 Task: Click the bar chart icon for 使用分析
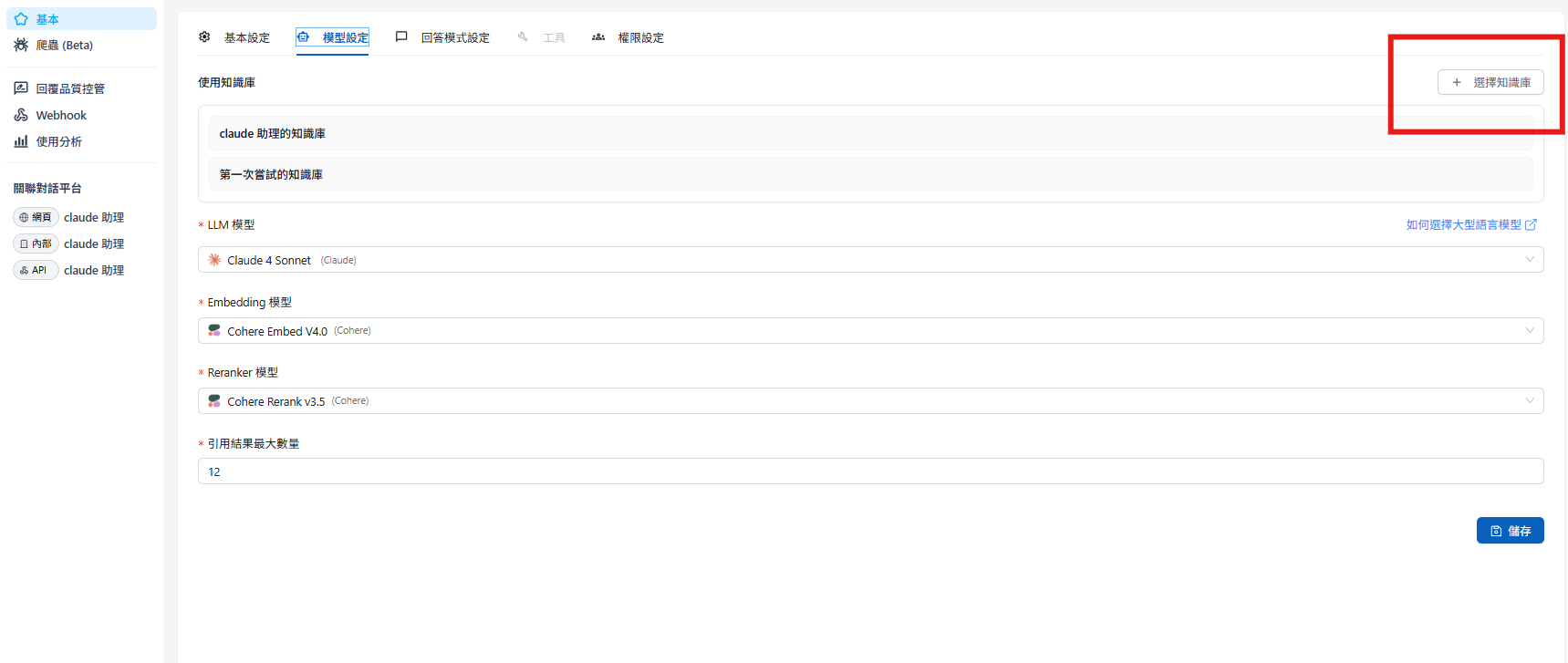point(21,141)
